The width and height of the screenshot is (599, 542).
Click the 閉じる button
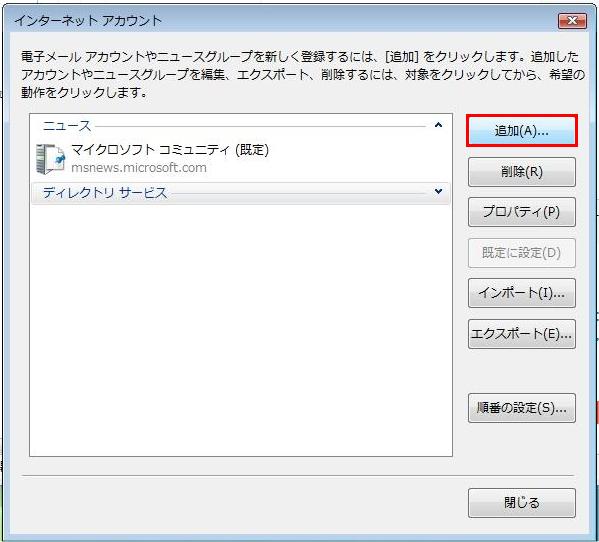click(521, 503)
